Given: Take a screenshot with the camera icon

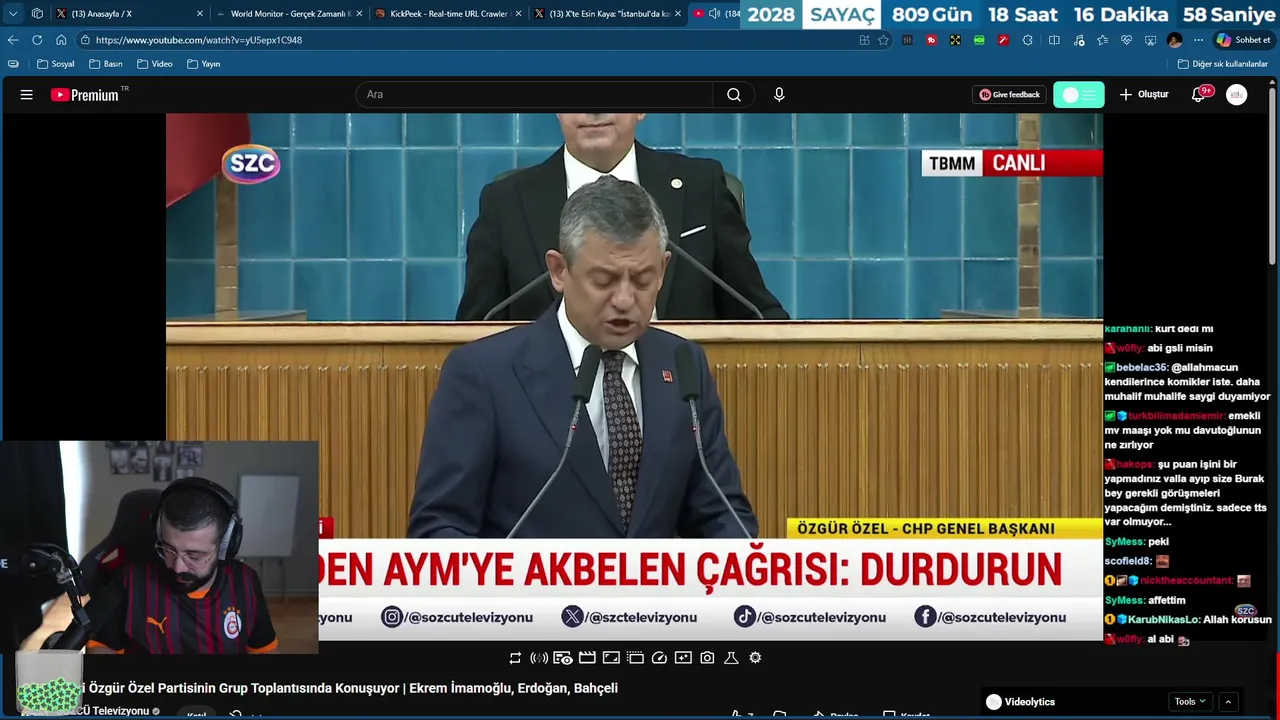Looking at the screenshot, I should coord(707,658).
